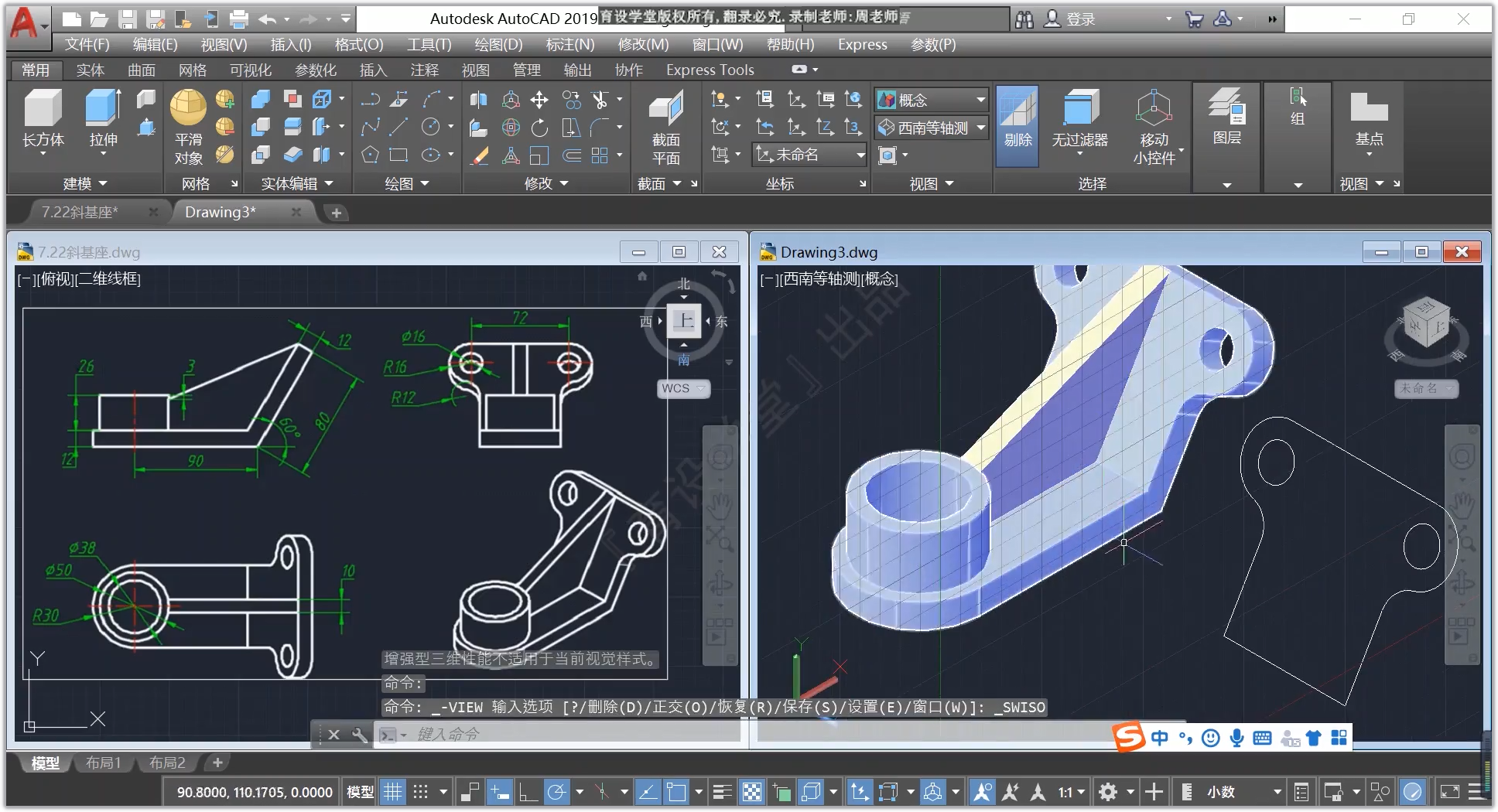Switch to the 布局1 layout tab

coord(103,763)
